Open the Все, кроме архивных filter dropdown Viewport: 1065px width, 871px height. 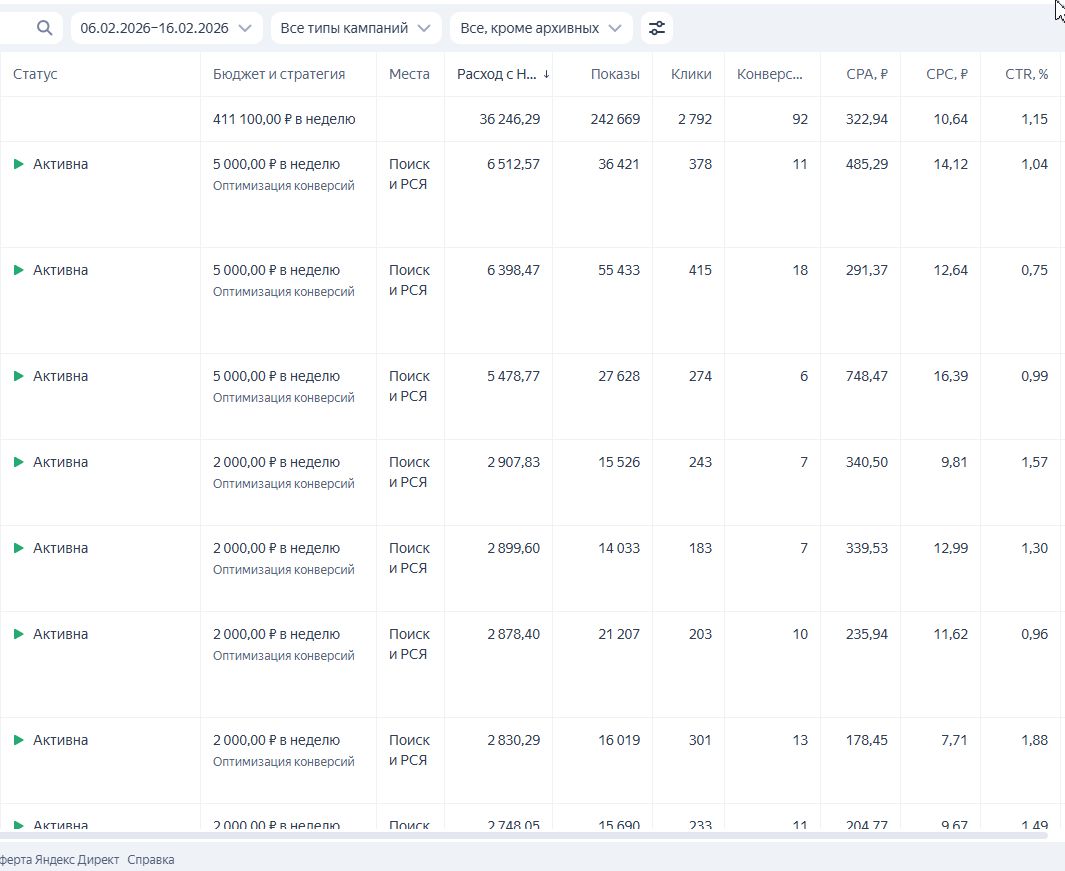tap(541, 28)
